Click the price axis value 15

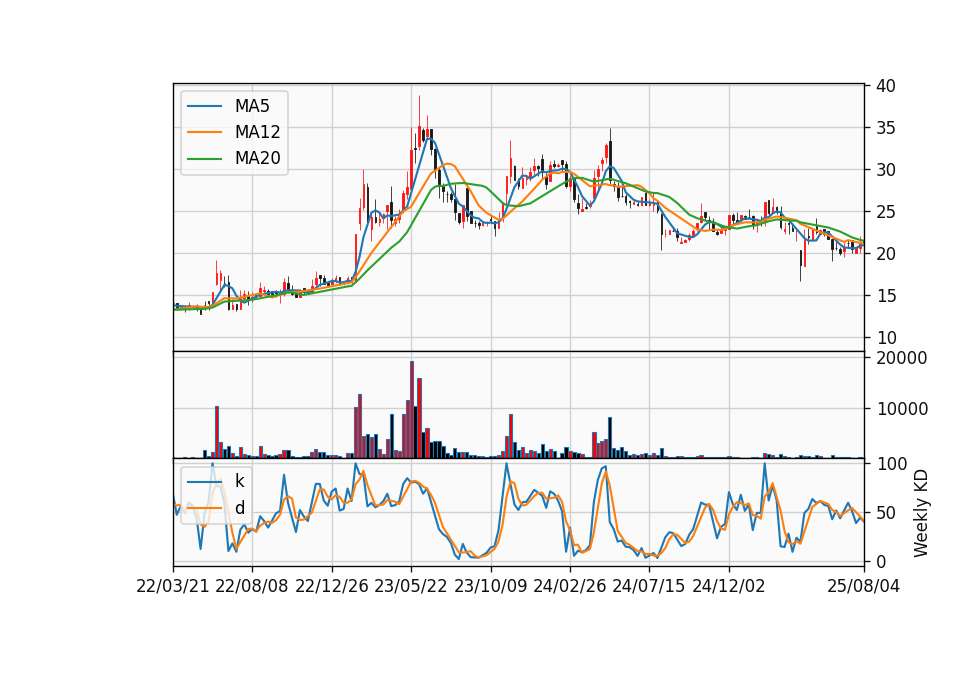coord(885,296)
